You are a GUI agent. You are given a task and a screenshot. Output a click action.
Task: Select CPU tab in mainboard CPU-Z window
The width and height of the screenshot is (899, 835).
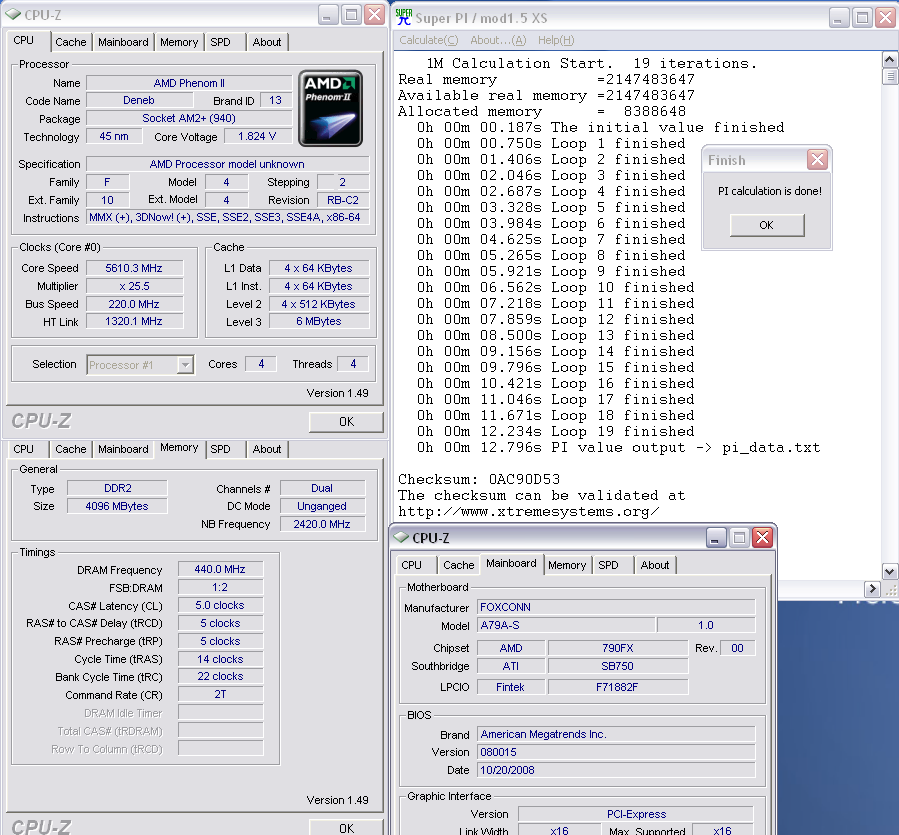tap(411, 565)
